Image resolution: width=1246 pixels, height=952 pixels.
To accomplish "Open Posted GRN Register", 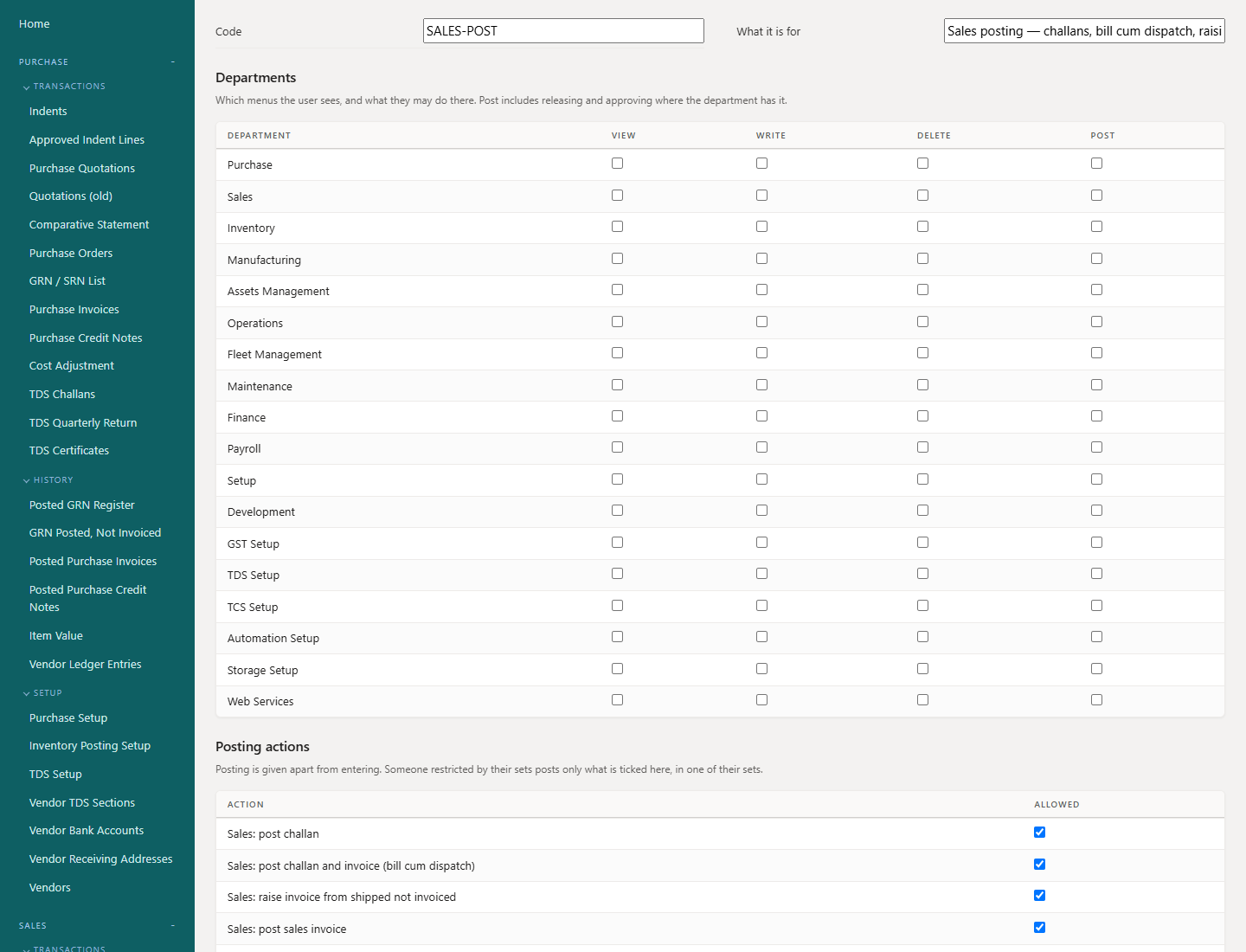I will coord(82,505).
